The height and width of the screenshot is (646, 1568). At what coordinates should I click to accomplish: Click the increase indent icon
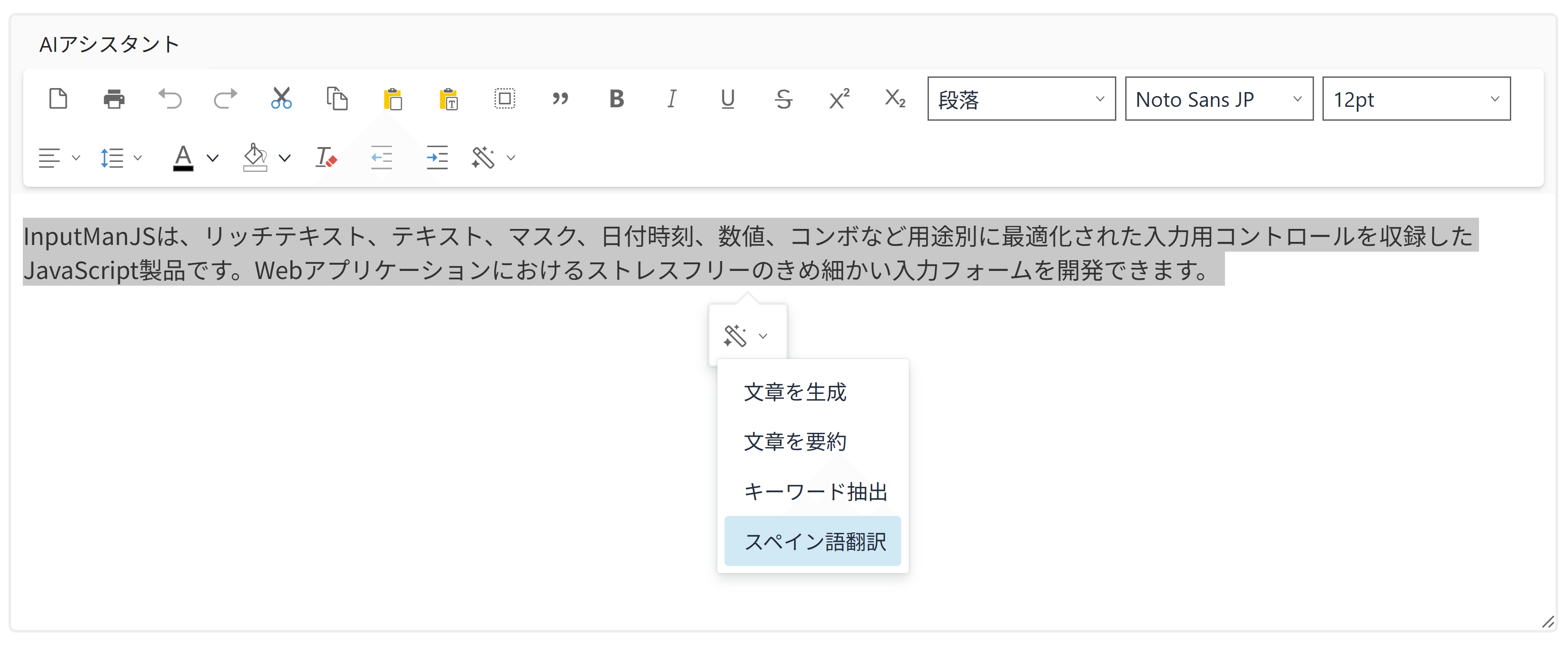coord(437,158)
